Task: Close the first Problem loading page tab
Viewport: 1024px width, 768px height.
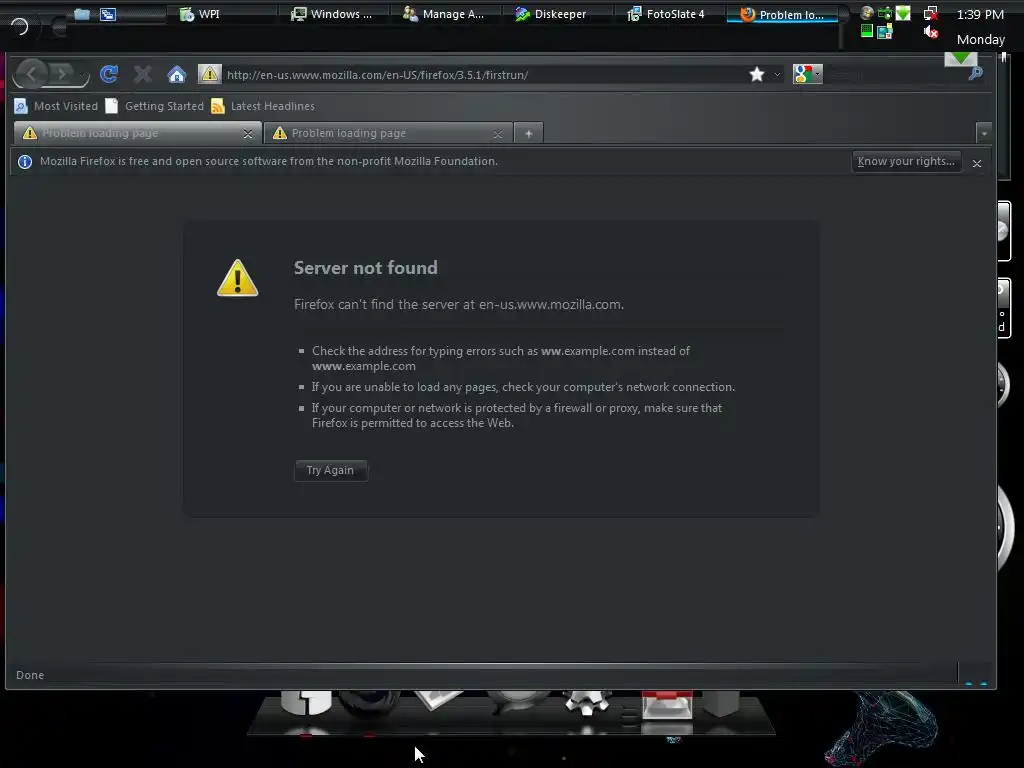Action: click(248, 134)
